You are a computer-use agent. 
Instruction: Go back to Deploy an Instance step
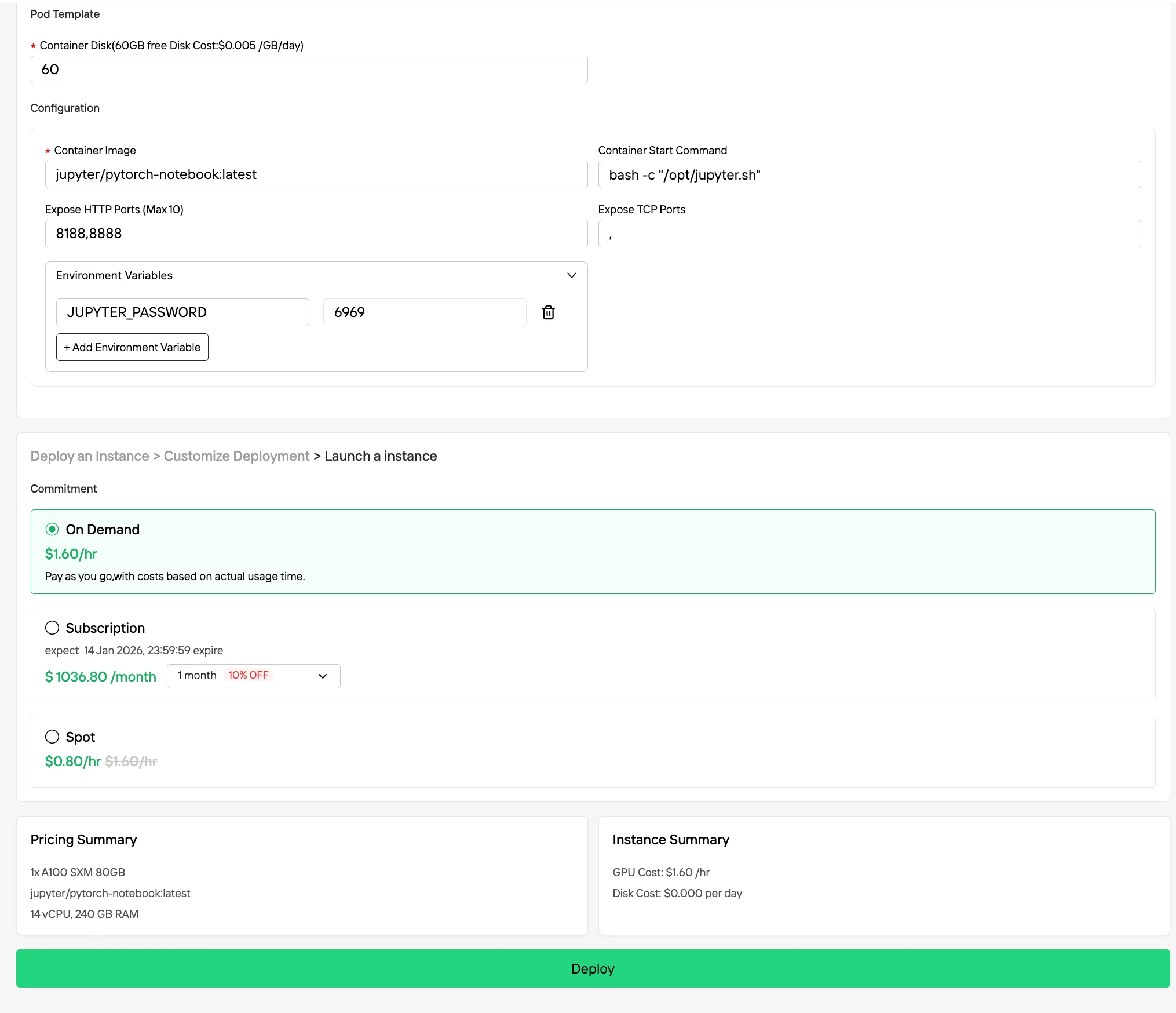tap(90, 456)
